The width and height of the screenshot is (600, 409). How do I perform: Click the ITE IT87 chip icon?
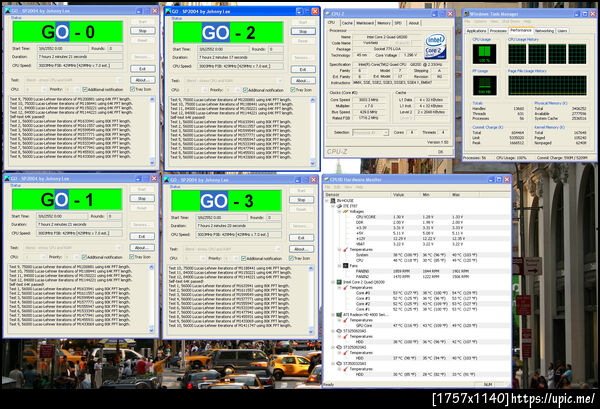tap(339, 206)
